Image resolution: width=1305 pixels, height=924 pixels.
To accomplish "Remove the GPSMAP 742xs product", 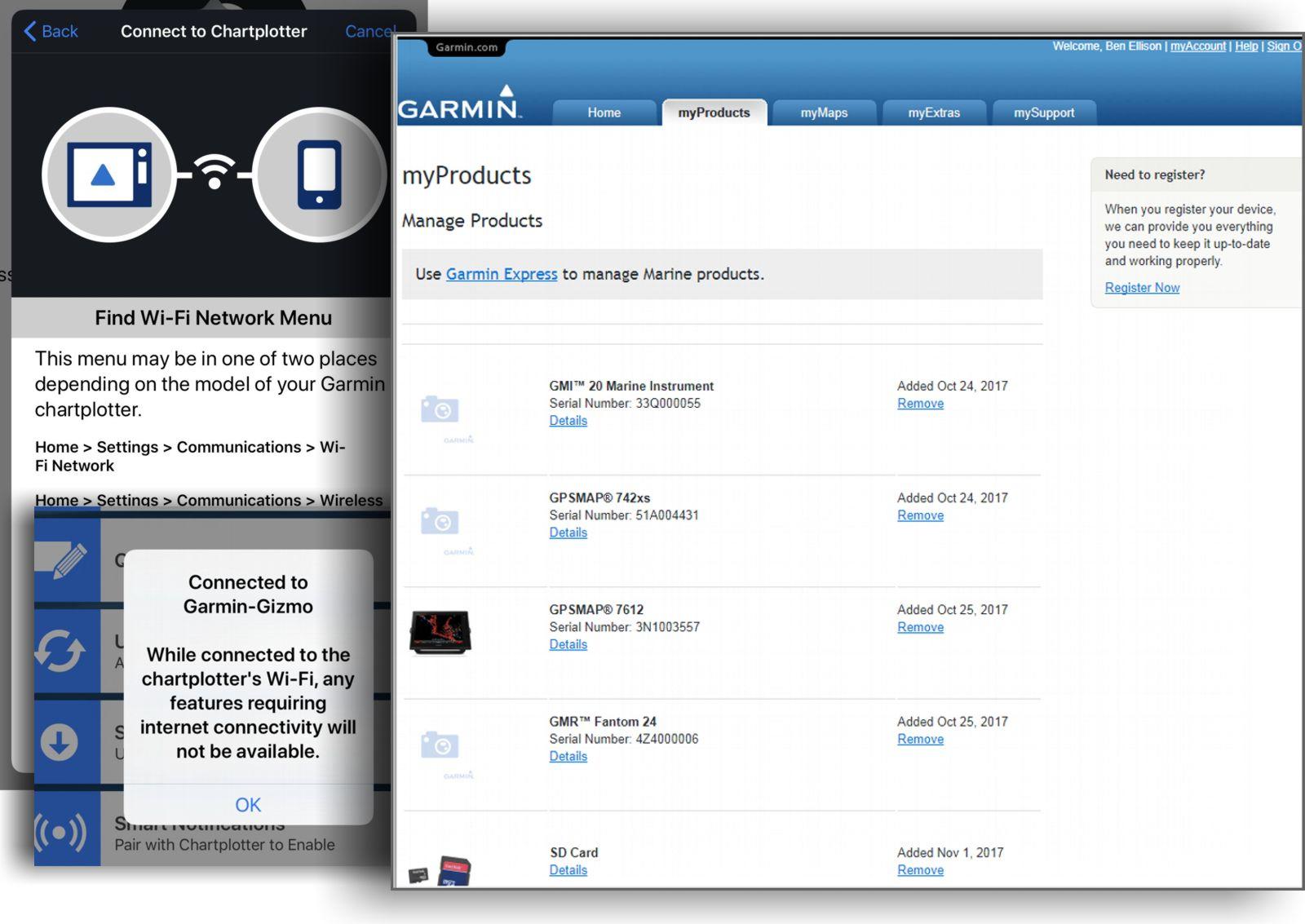I will [920, 515].
